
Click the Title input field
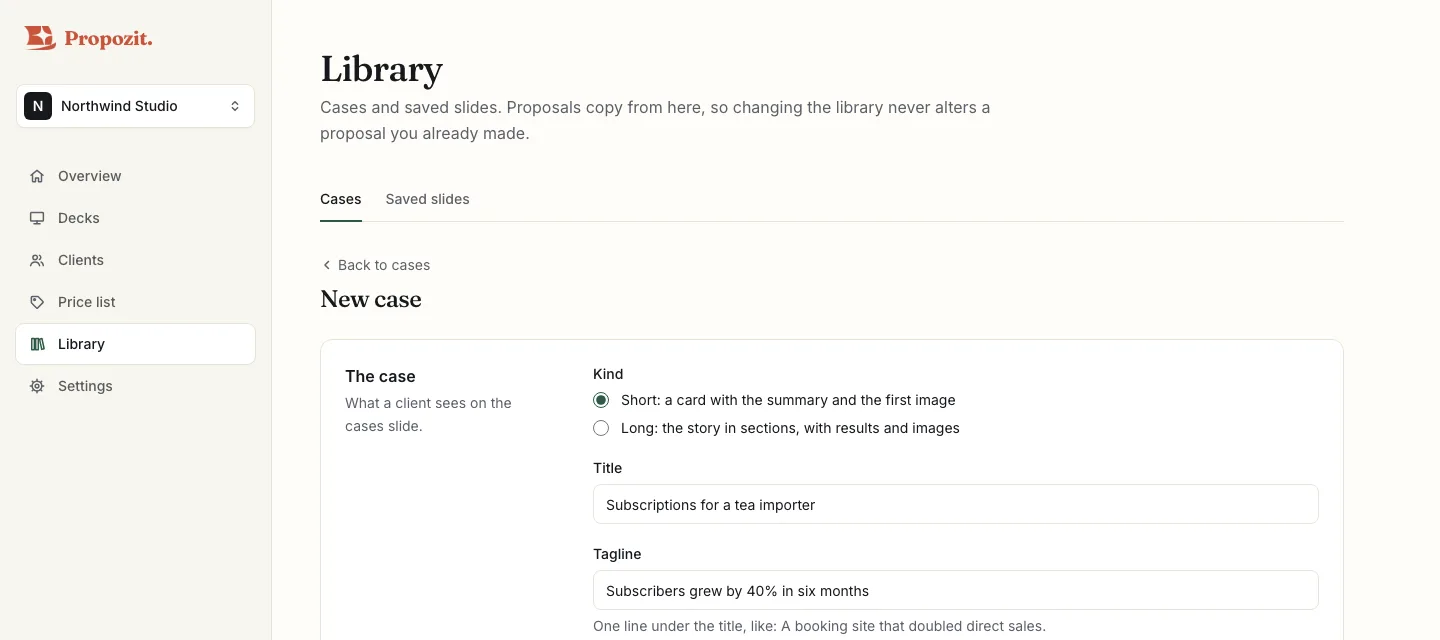click(x=955, y=504)
